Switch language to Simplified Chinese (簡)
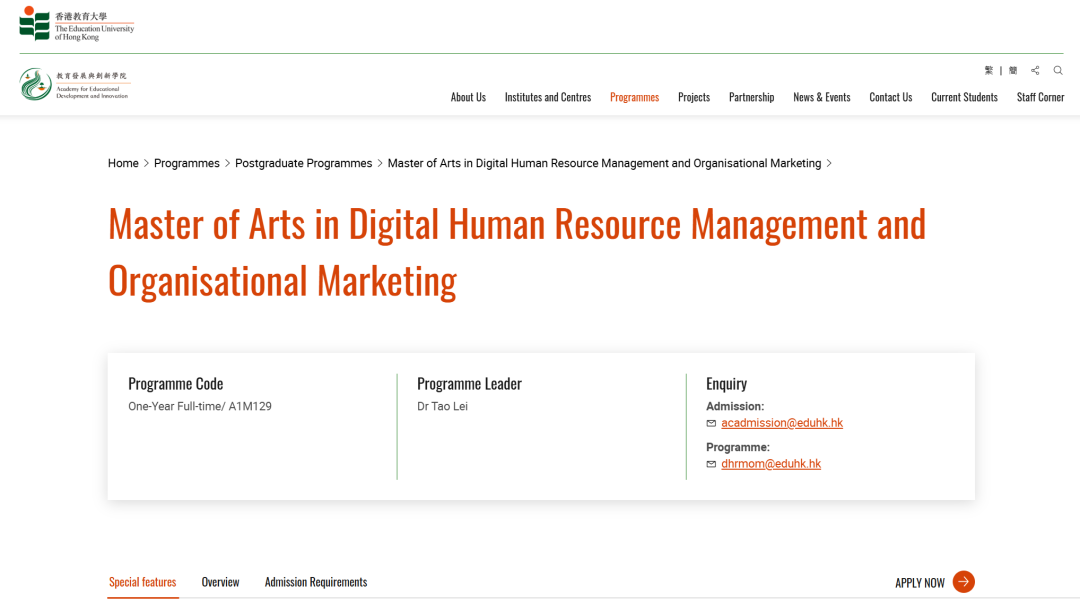The height and width of the screenshot is (612, 1080). 1013,71
